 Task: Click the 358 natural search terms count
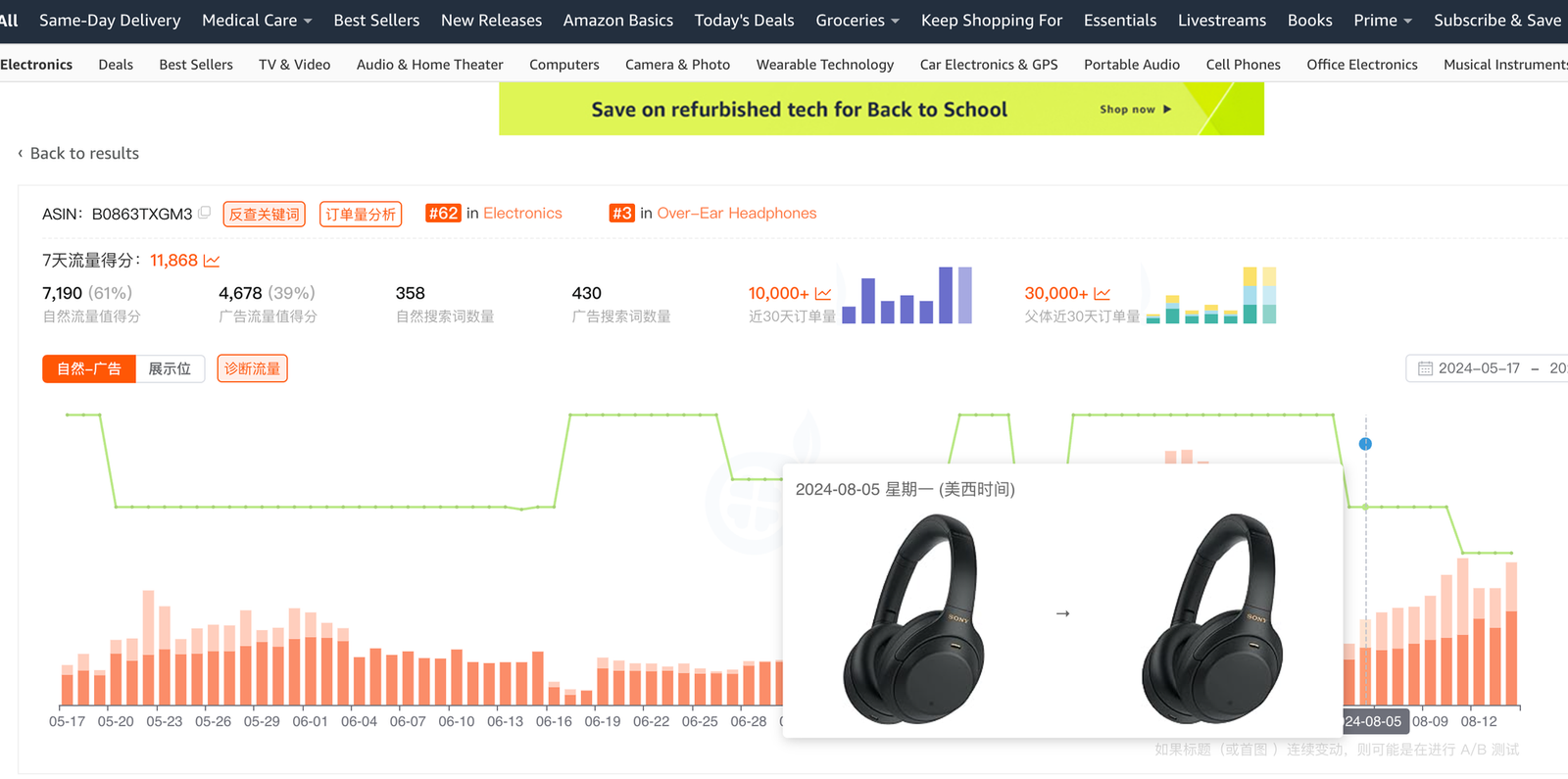[411, 293]
